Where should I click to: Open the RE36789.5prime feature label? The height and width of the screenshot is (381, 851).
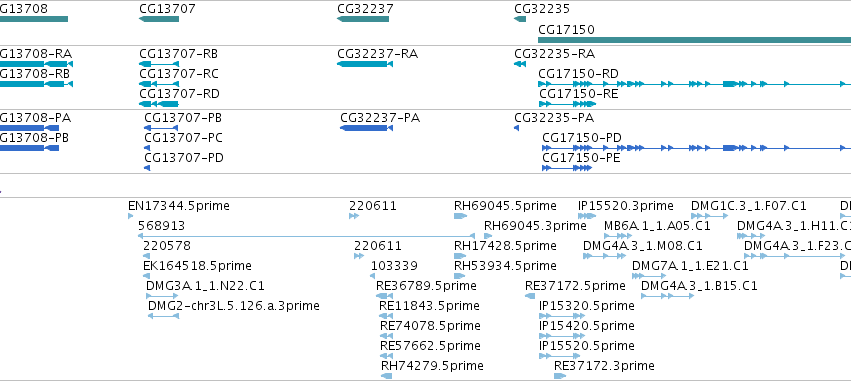pos(426,285)
